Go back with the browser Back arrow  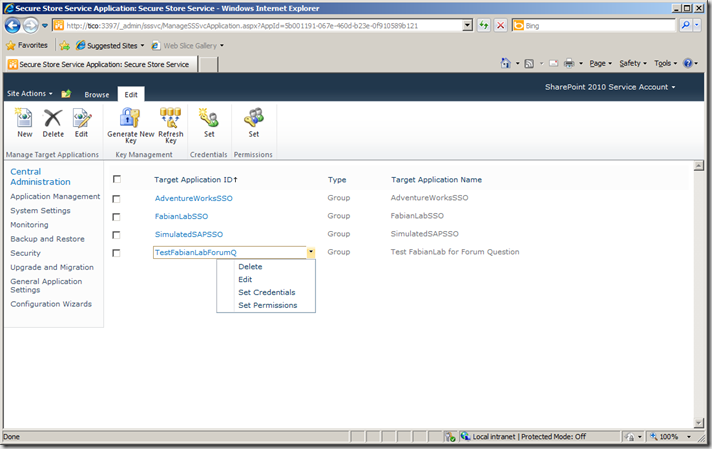pos(13,25)
